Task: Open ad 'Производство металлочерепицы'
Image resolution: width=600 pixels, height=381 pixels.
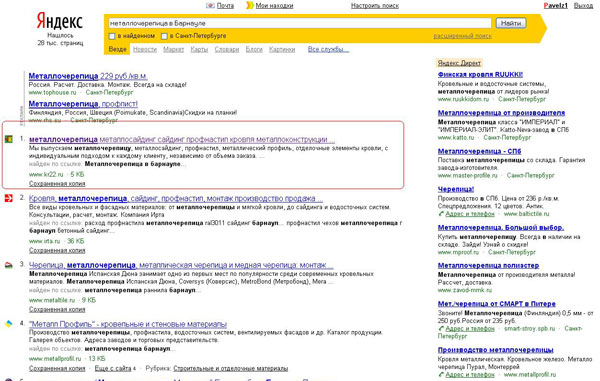Action: coord(496,350)
